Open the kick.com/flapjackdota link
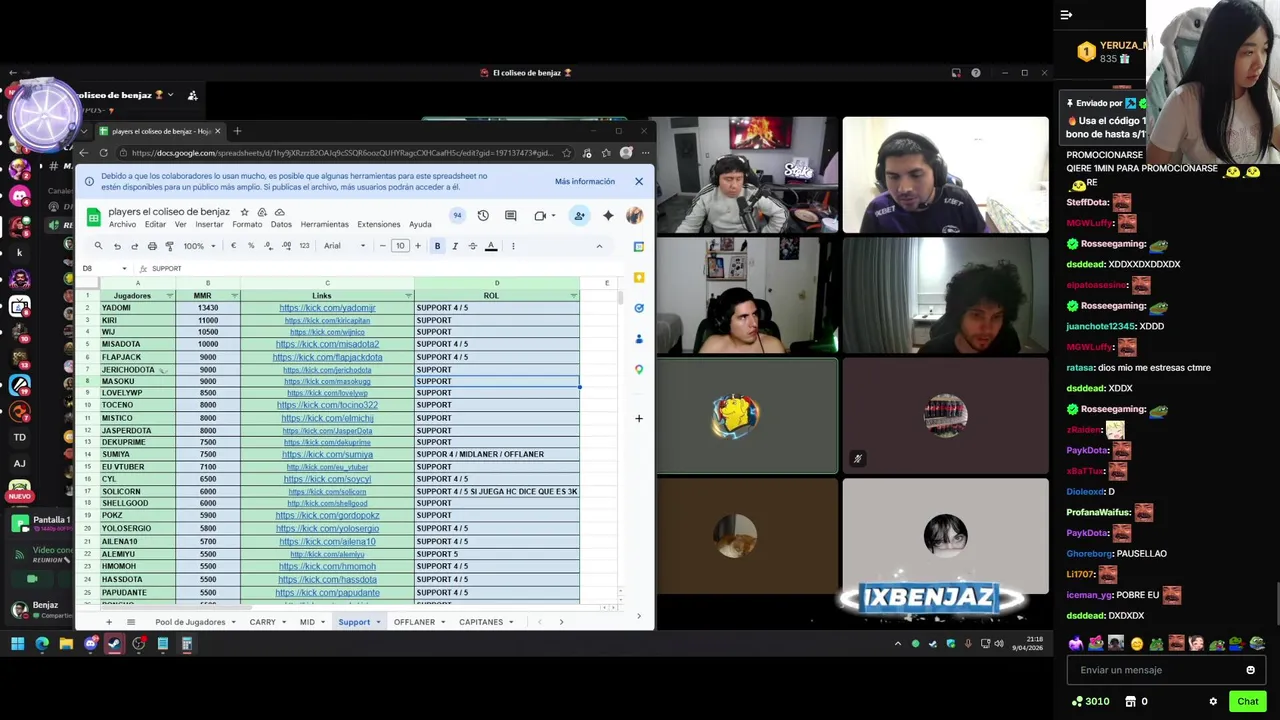 pyautogui.click(x=327, y=357)
